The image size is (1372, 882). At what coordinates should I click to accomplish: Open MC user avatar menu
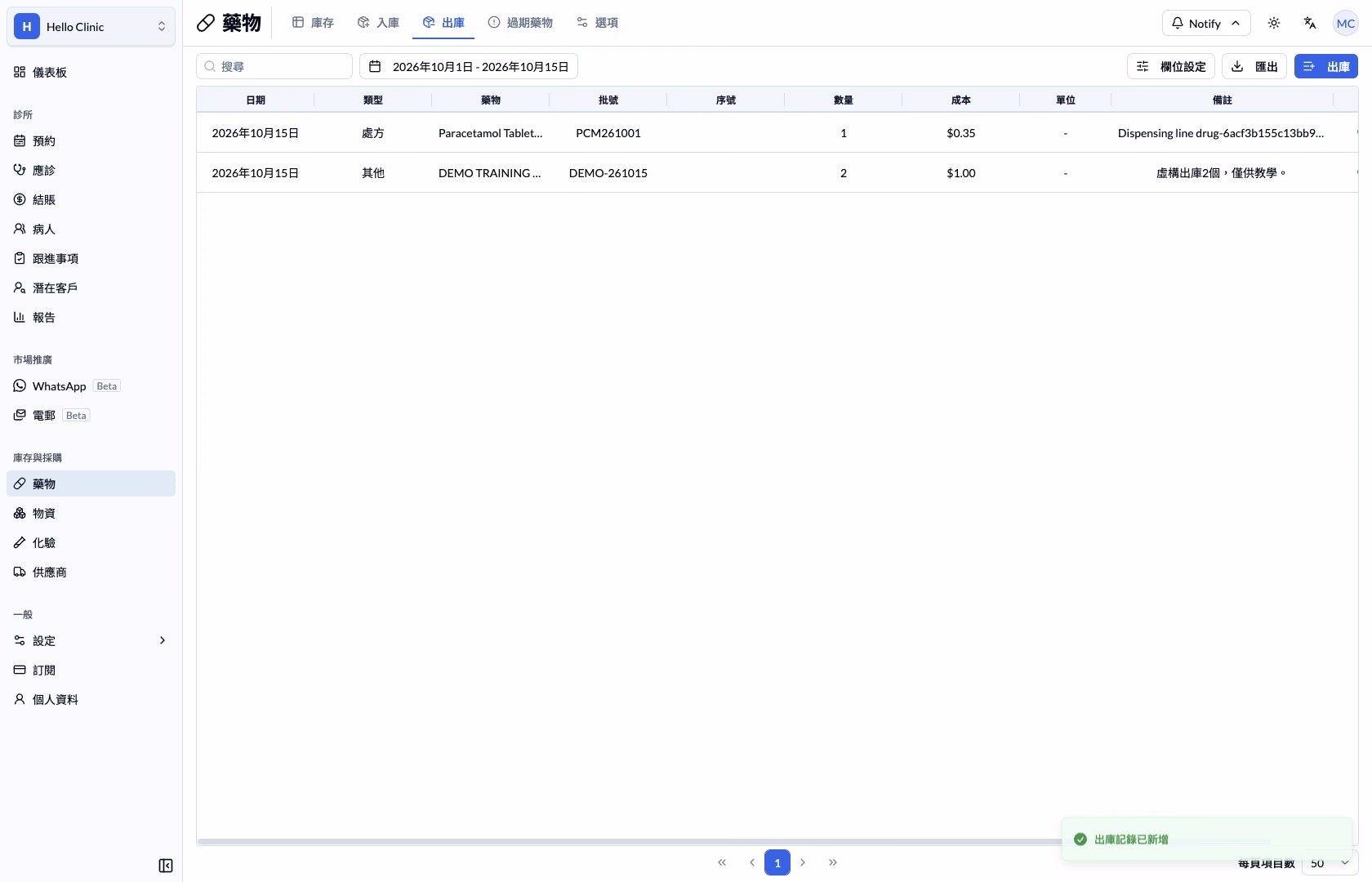click(1346, 23)
